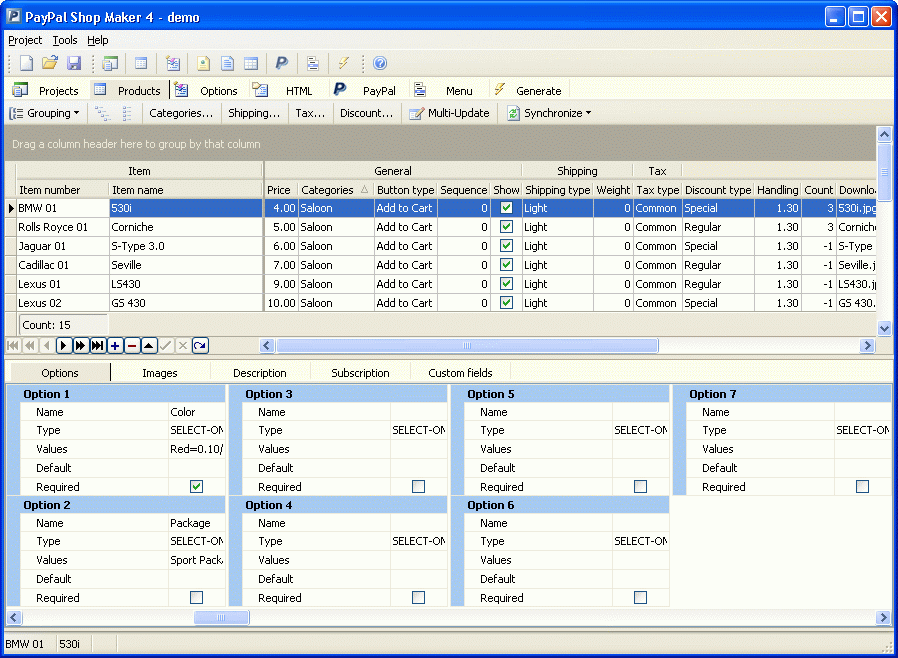Click the PayPal P icon in the top icon toolbar
The width and height of the screenshot is (898, 658).
(x=281, y=63)
